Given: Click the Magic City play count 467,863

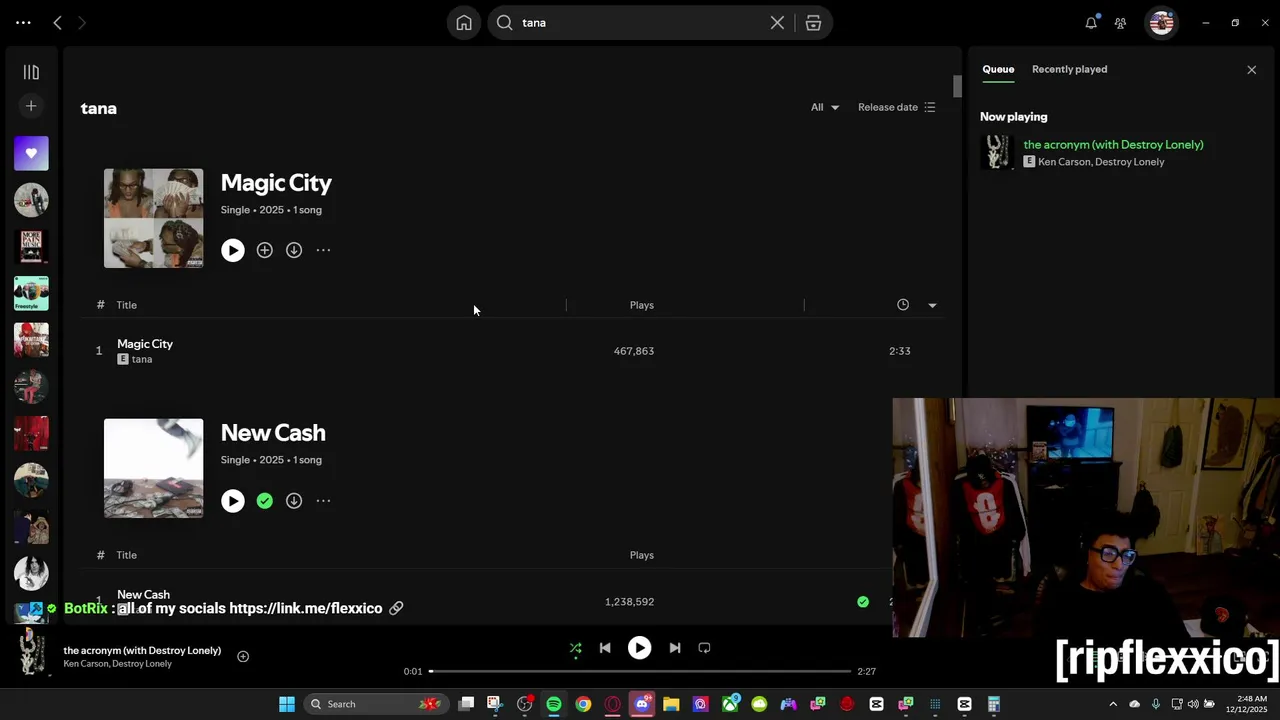Looking at the screenshot, I should pyautogui.click(x=633, y=351).
